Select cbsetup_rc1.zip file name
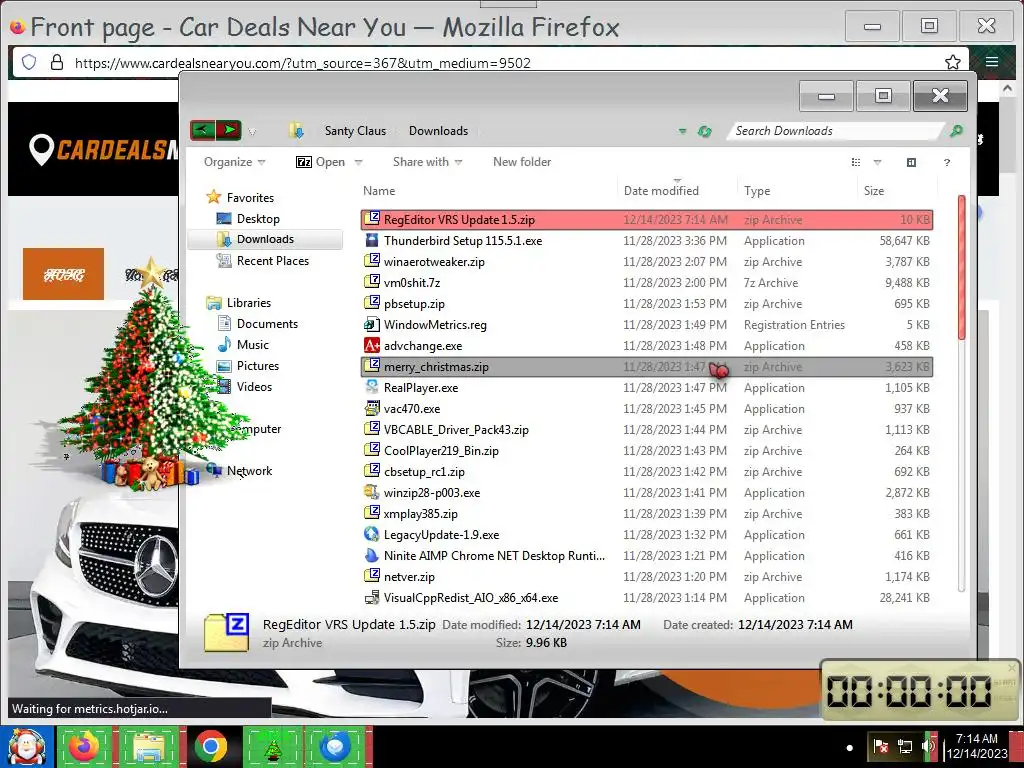 (x=424, y=472)
